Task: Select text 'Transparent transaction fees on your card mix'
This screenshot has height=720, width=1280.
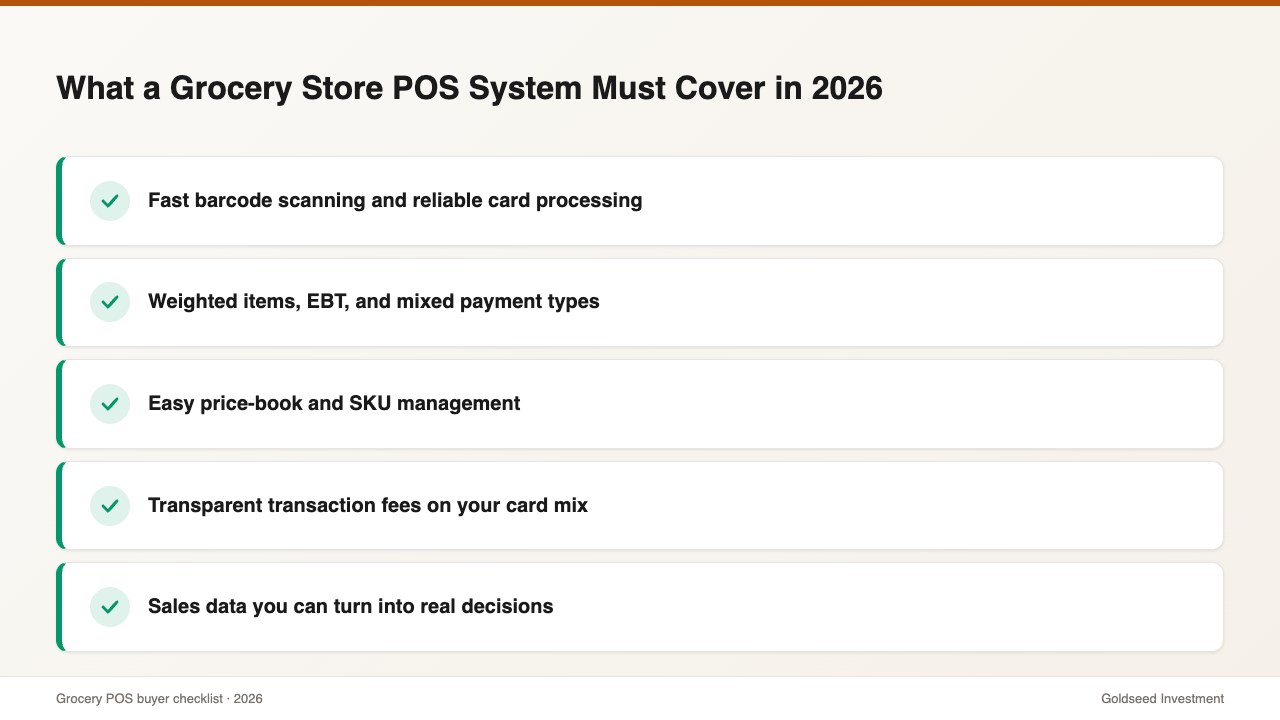Action: 368,505
